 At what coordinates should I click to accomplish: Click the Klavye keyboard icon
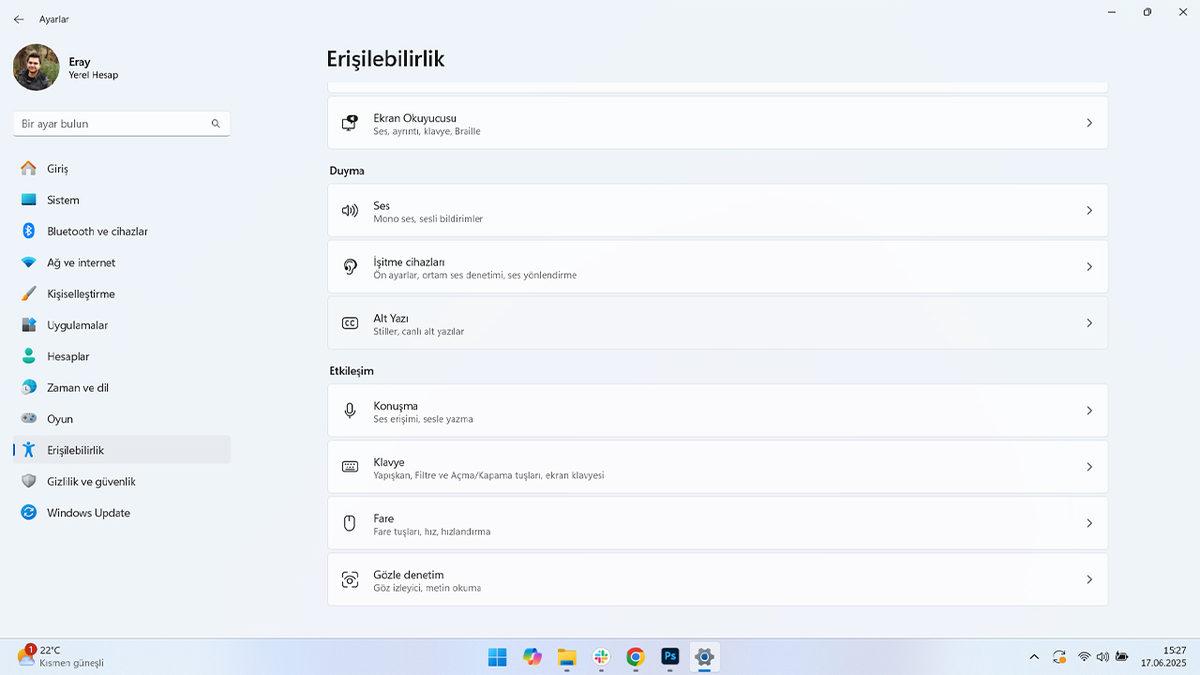point(350,467)
